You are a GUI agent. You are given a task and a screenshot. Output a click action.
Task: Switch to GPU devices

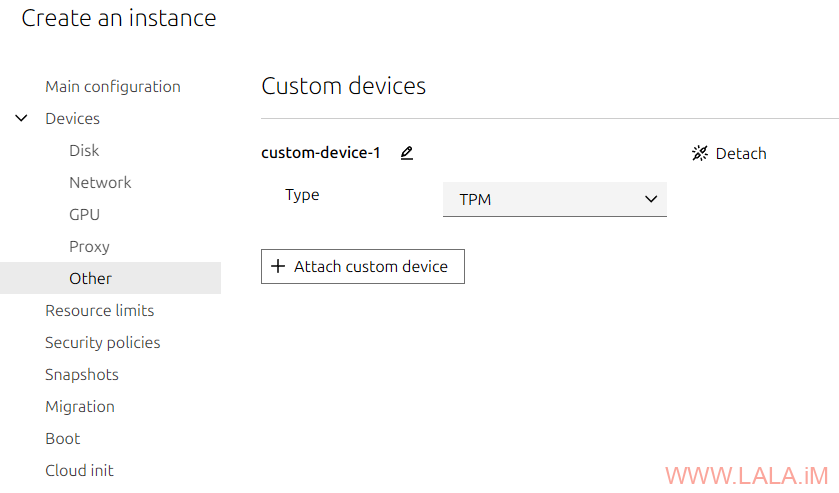(84, 214)
